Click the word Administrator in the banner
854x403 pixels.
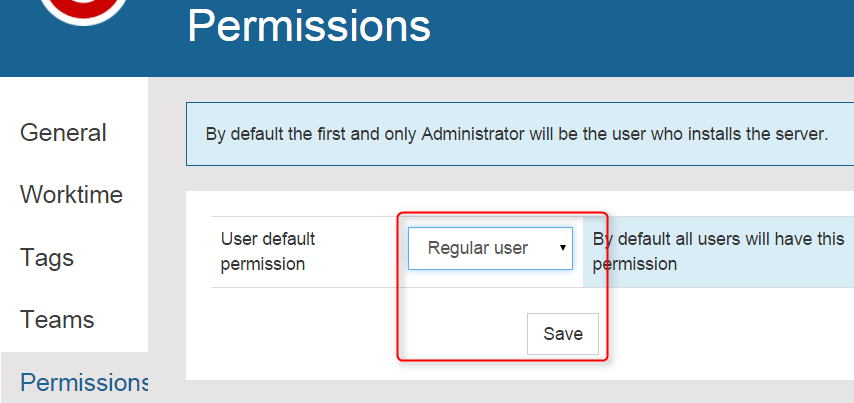tap(469, 133)
